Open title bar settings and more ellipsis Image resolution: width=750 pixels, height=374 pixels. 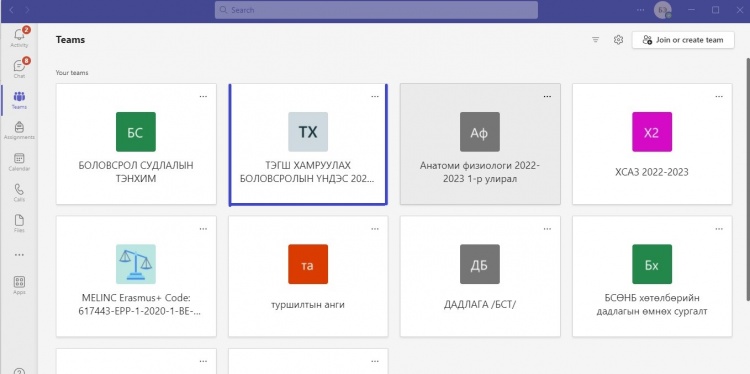point(640,10)
